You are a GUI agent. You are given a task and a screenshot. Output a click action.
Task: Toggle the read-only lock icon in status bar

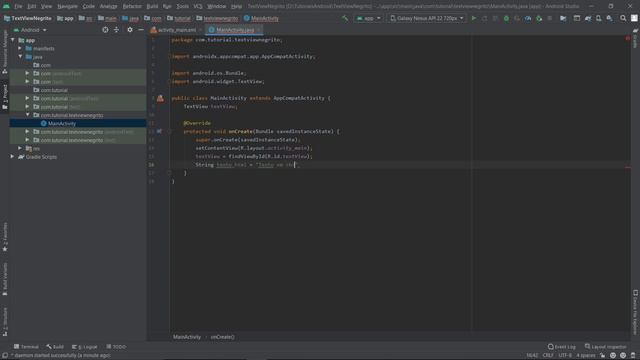click(x=602, y=356)
